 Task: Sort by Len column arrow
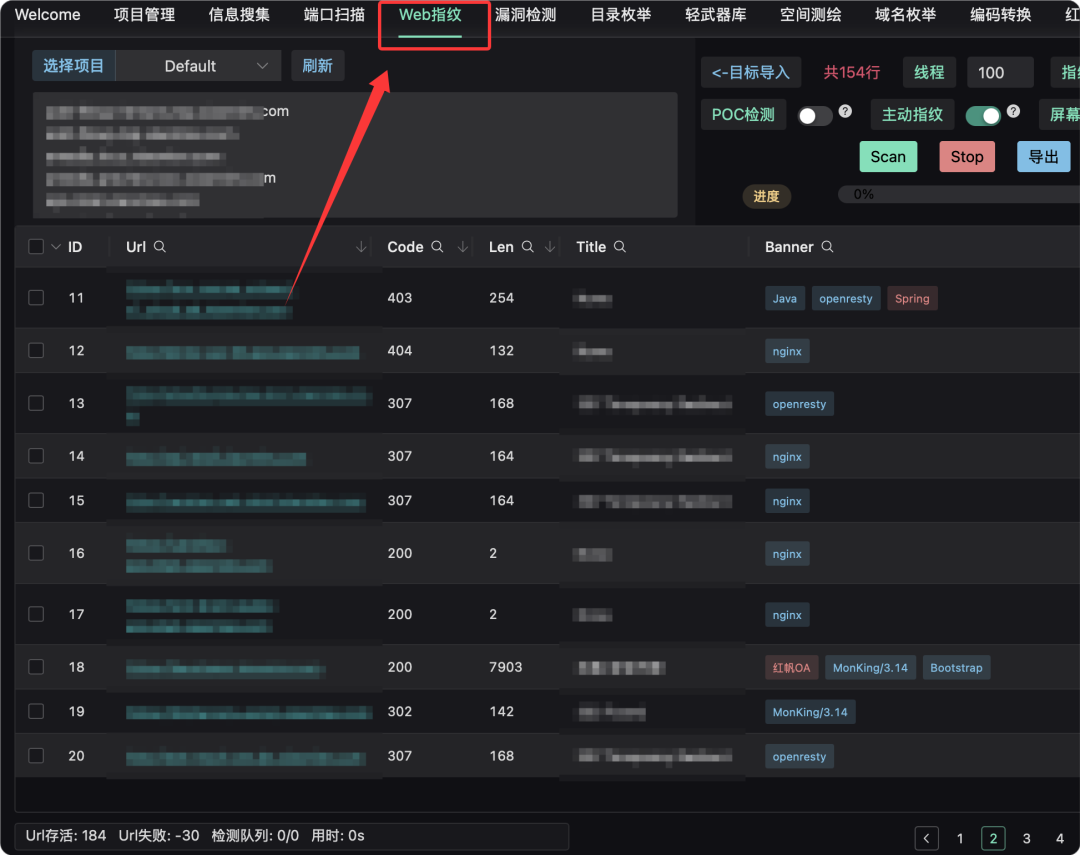550,247
